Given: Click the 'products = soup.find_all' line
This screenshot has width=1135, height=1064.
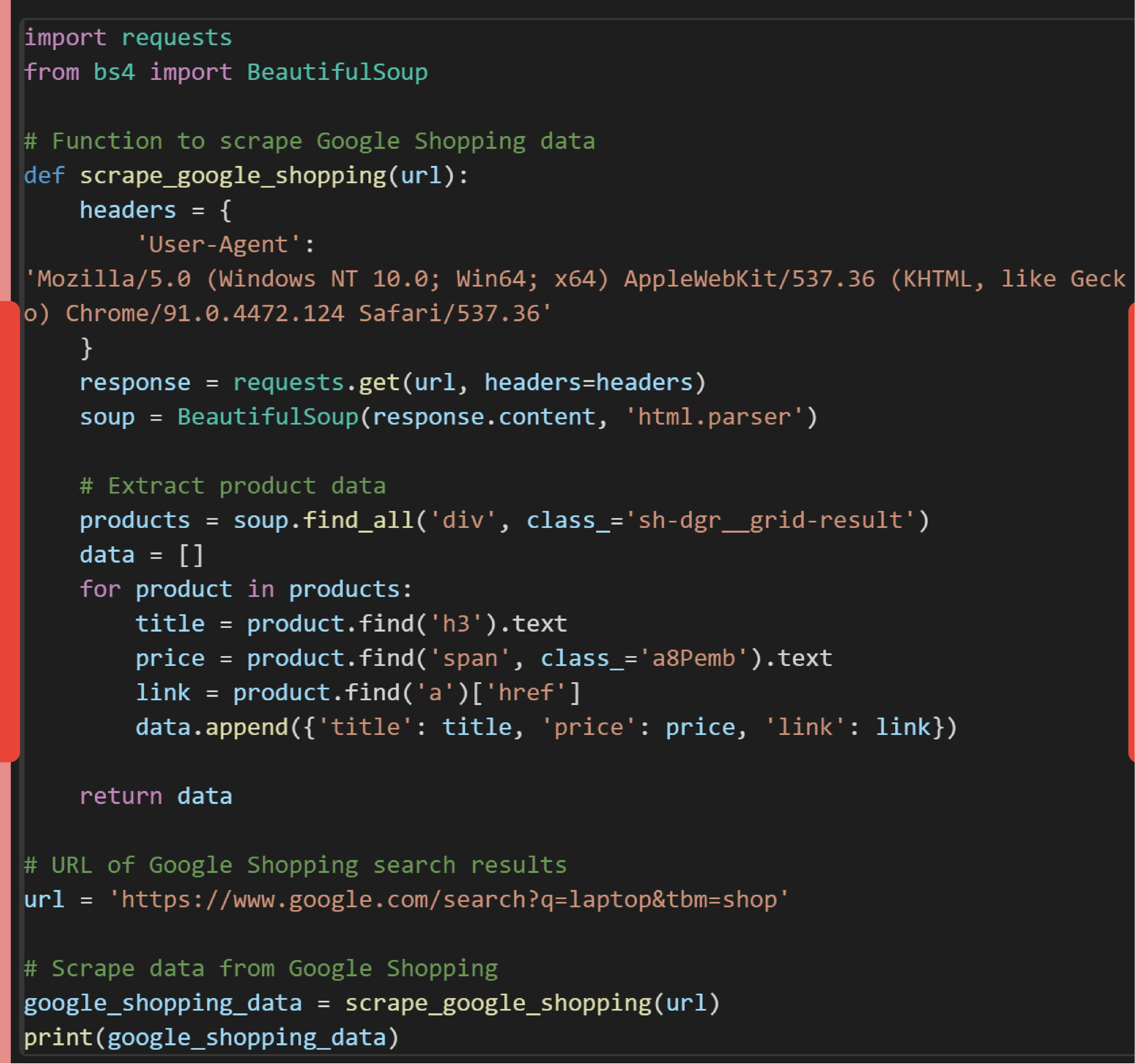Looking at the screenshot, I should click(505, 521).
